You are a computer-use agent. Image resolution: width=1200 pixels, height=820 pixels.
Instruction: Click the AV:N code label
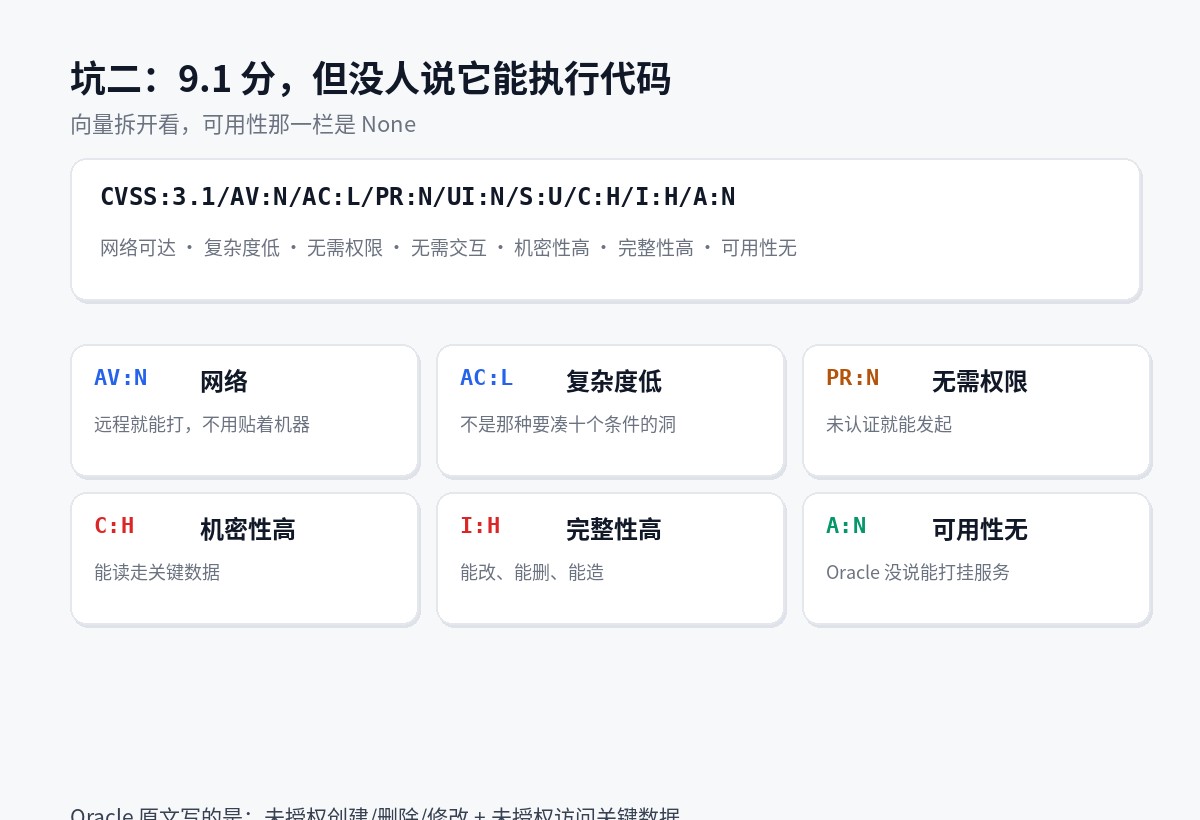tap(121, 378)
